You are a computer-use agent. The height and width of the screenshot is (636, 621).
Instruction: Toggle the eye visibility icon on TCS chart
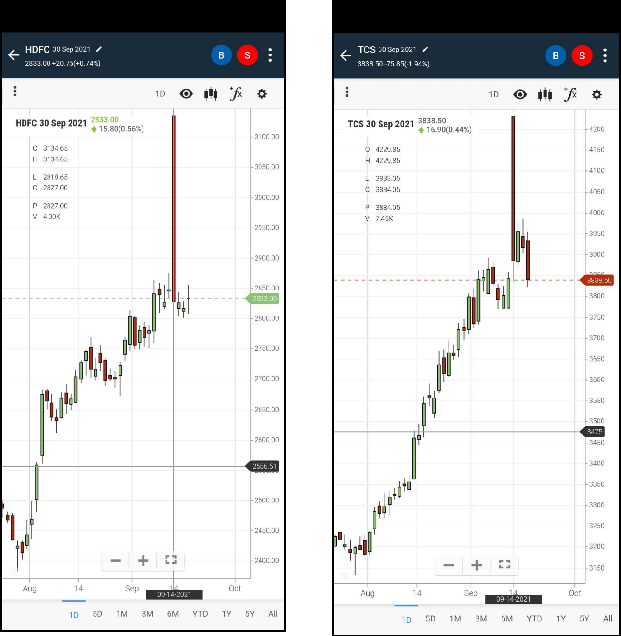520,94
